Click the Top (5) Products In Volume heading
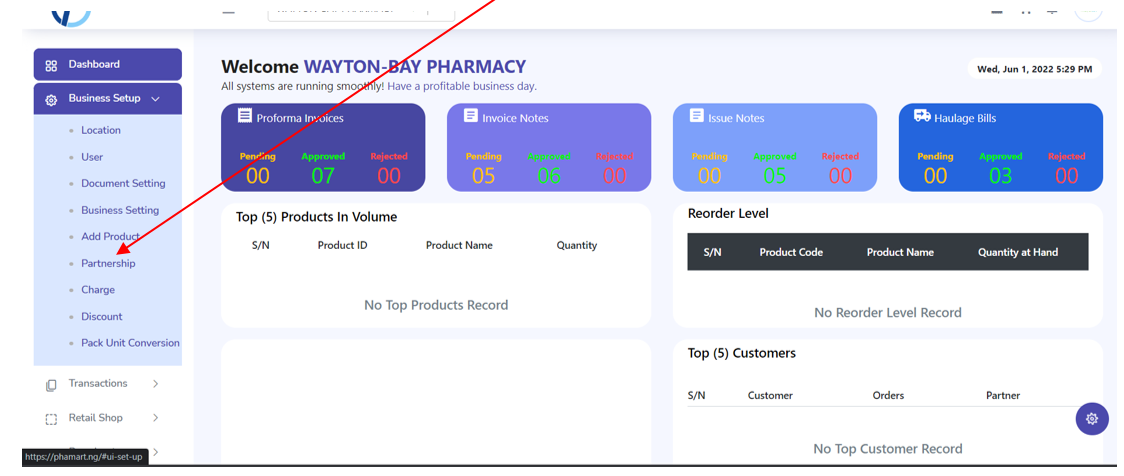 pyautogui.click(x=316, y=217)
